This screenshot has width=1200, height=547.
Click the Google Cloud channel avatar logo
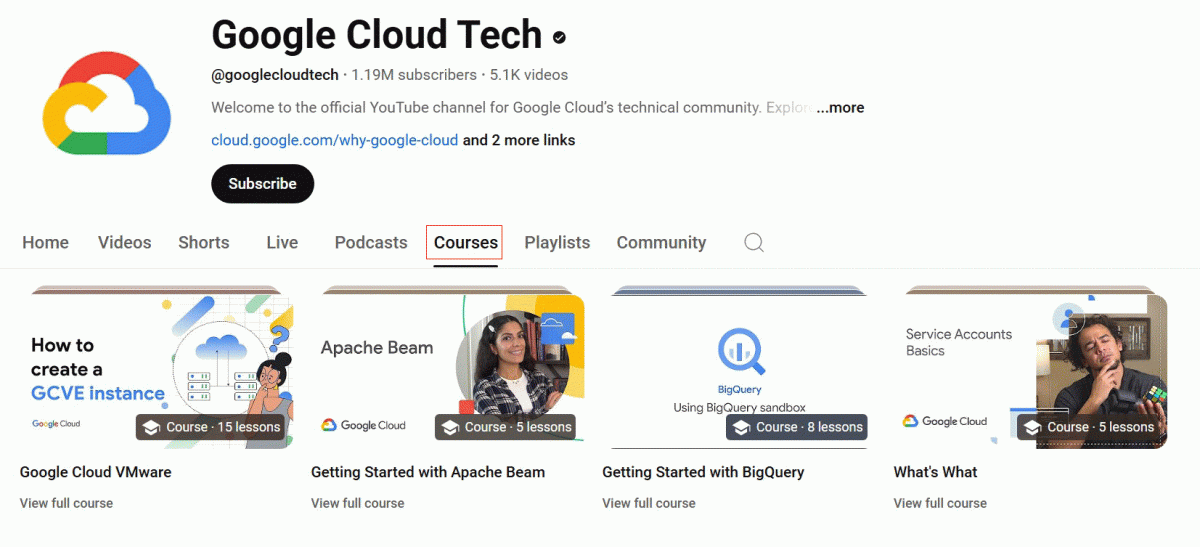[105, 104]
